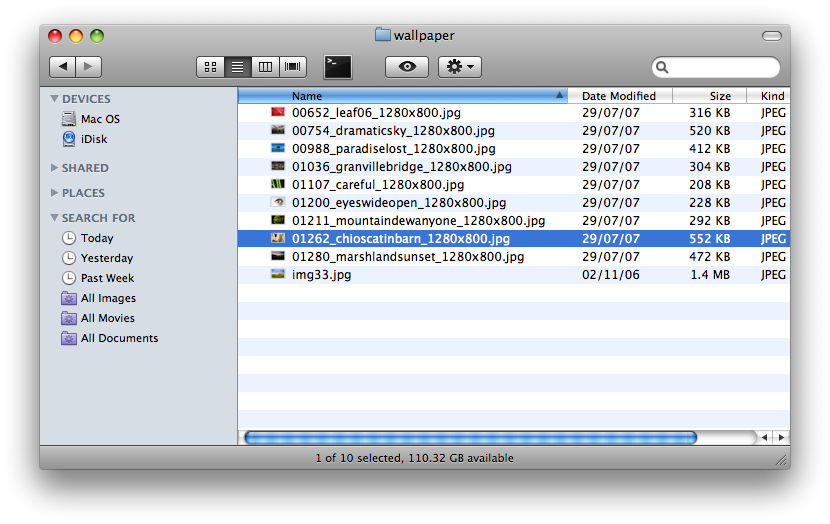Click the search magnifier icon

click(x=662, y=67)
